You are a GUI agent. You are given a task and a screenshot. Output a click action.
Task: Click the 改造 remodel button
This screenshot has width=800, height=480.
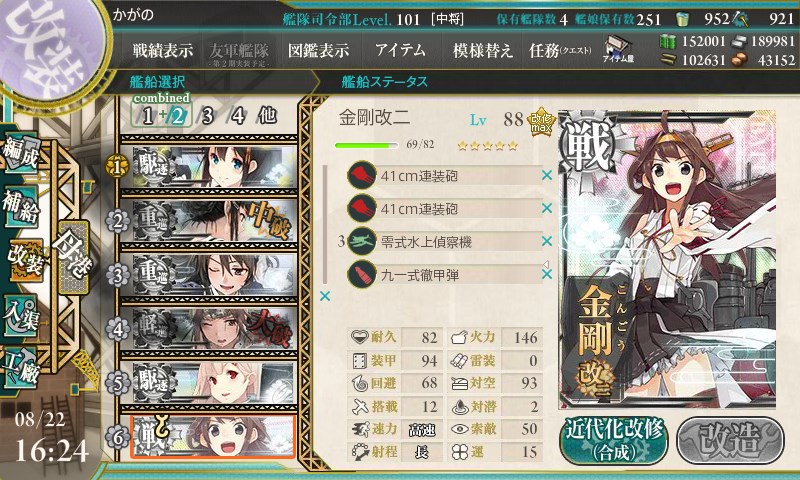click(x=730, y=440)
